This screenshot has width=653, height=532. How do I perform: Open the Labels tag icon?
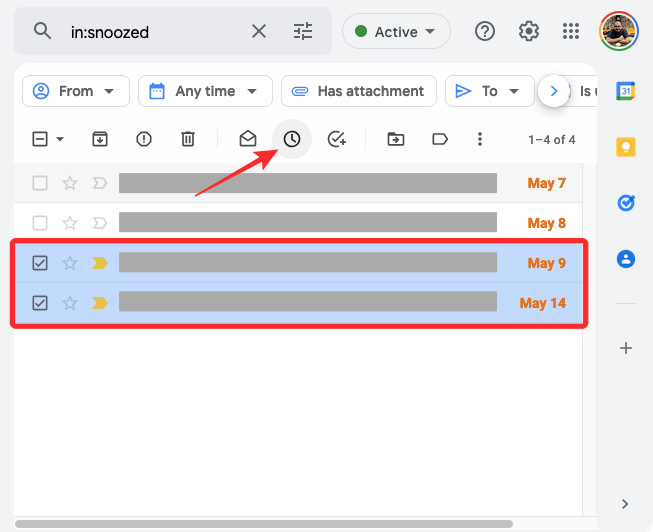(x=440, y=139)
